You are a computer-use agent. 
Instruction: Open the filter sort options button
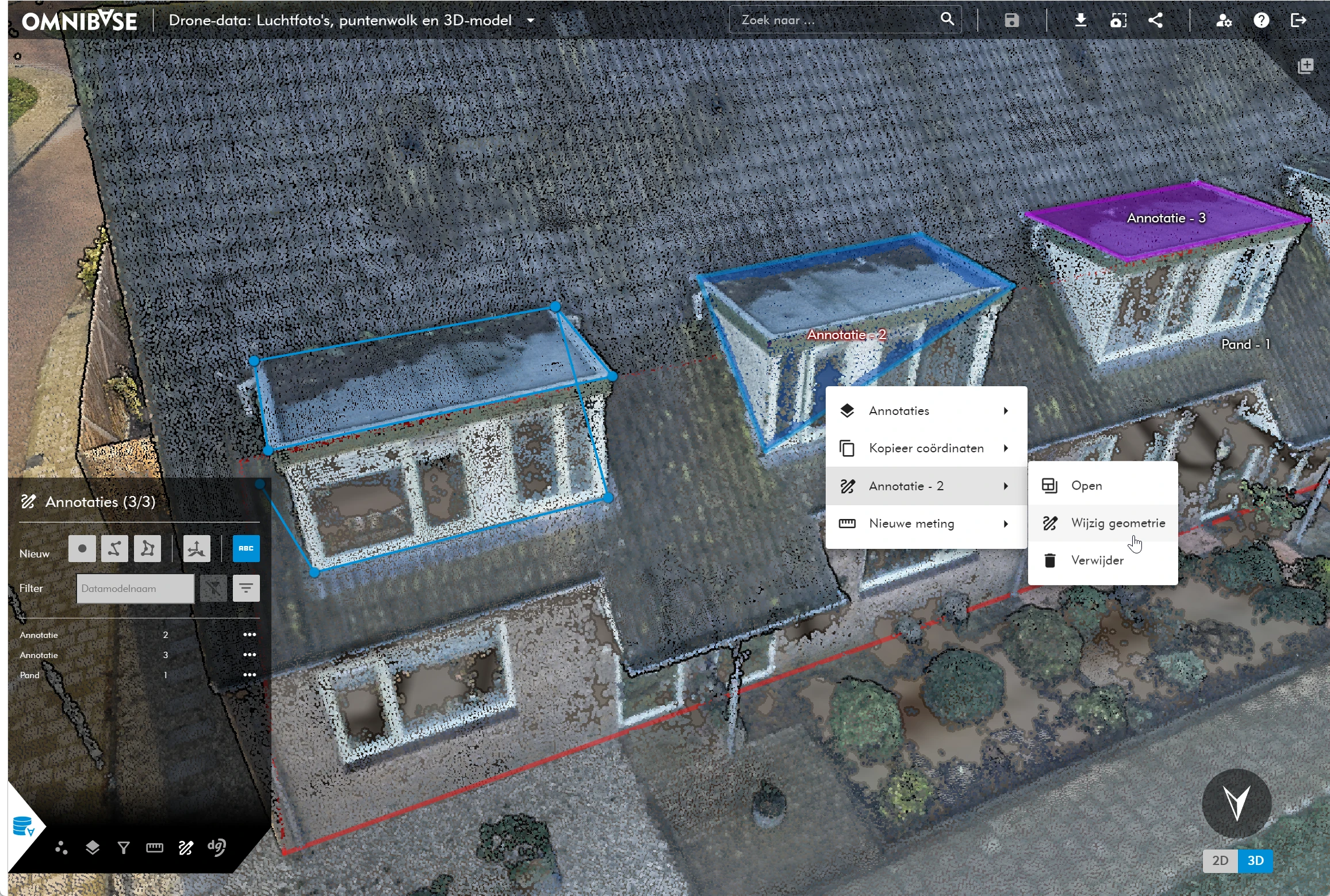[246, 588]
